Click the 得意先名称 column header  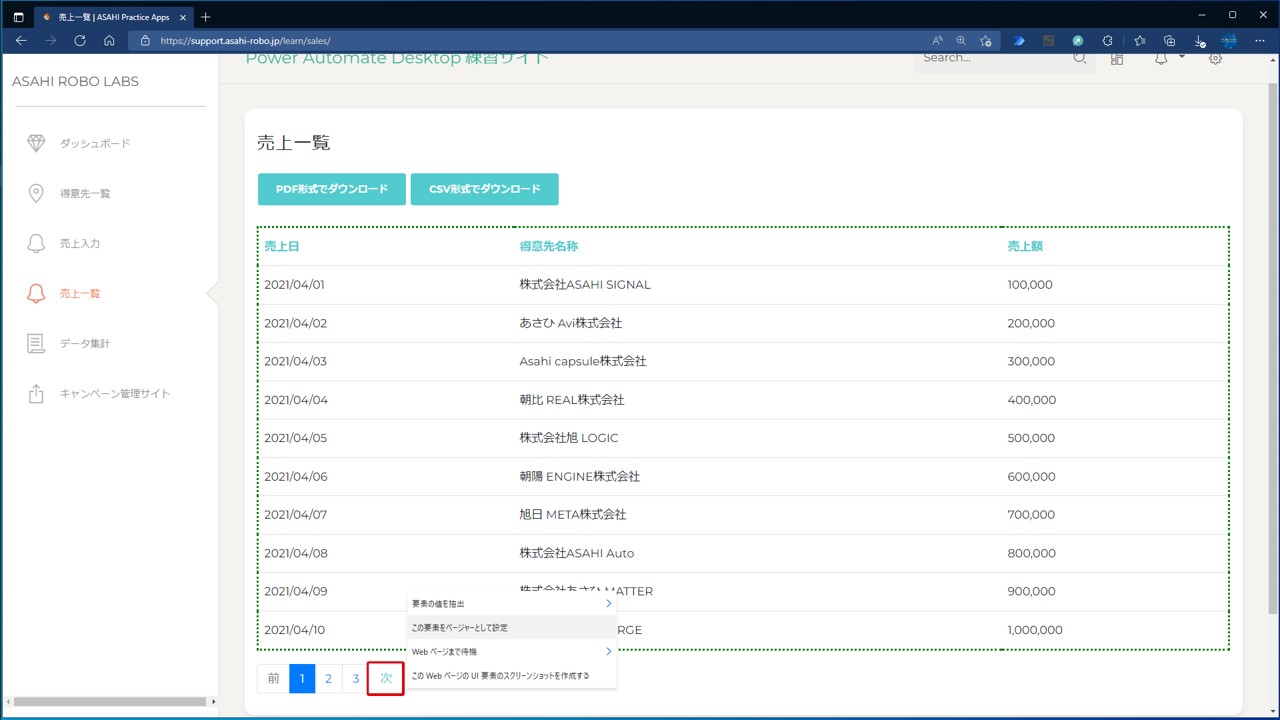tap(549, 246)
